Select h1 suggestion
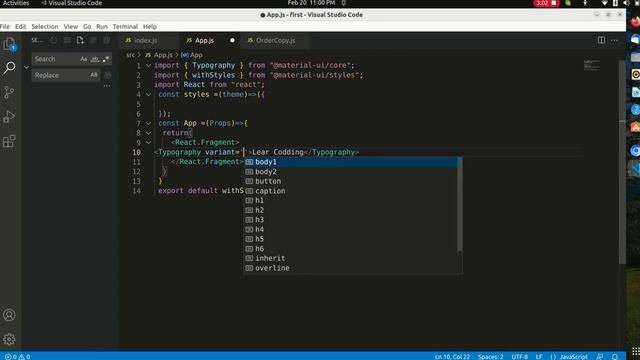 pos(351,200)
